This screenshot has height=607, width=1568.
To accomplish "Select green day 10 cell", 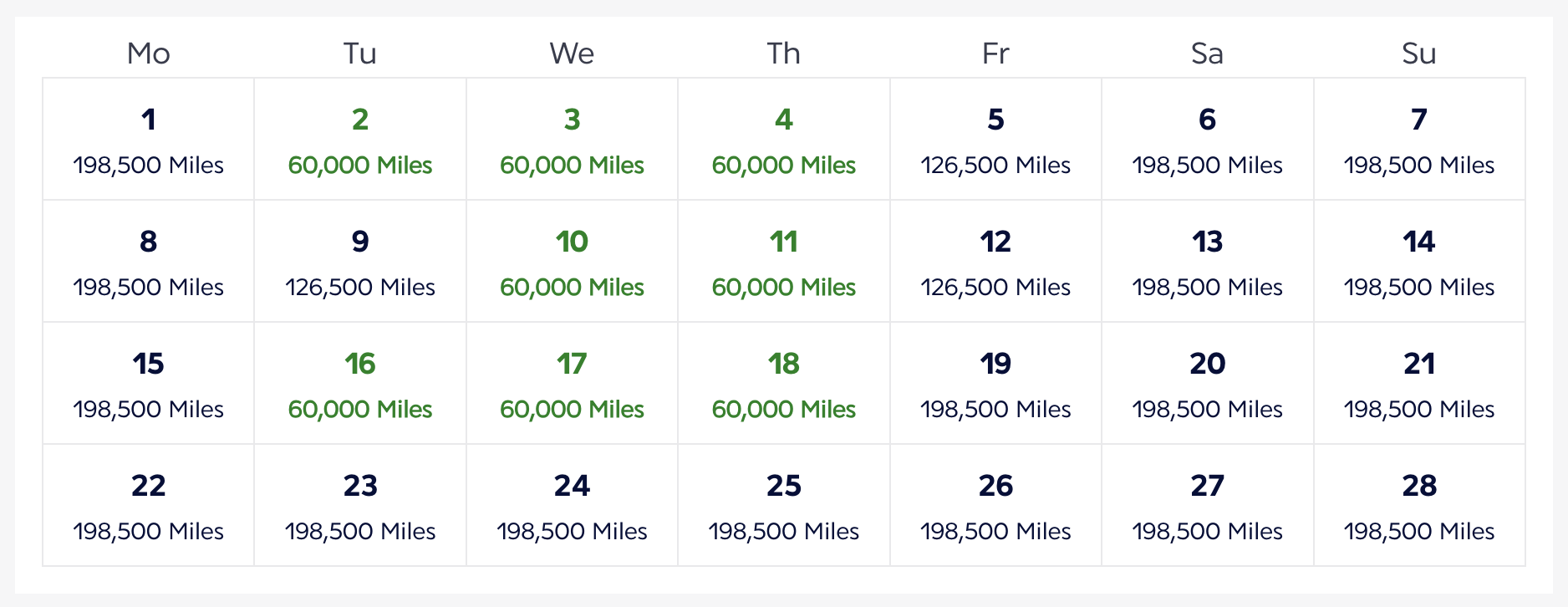I will click(572, 262).
